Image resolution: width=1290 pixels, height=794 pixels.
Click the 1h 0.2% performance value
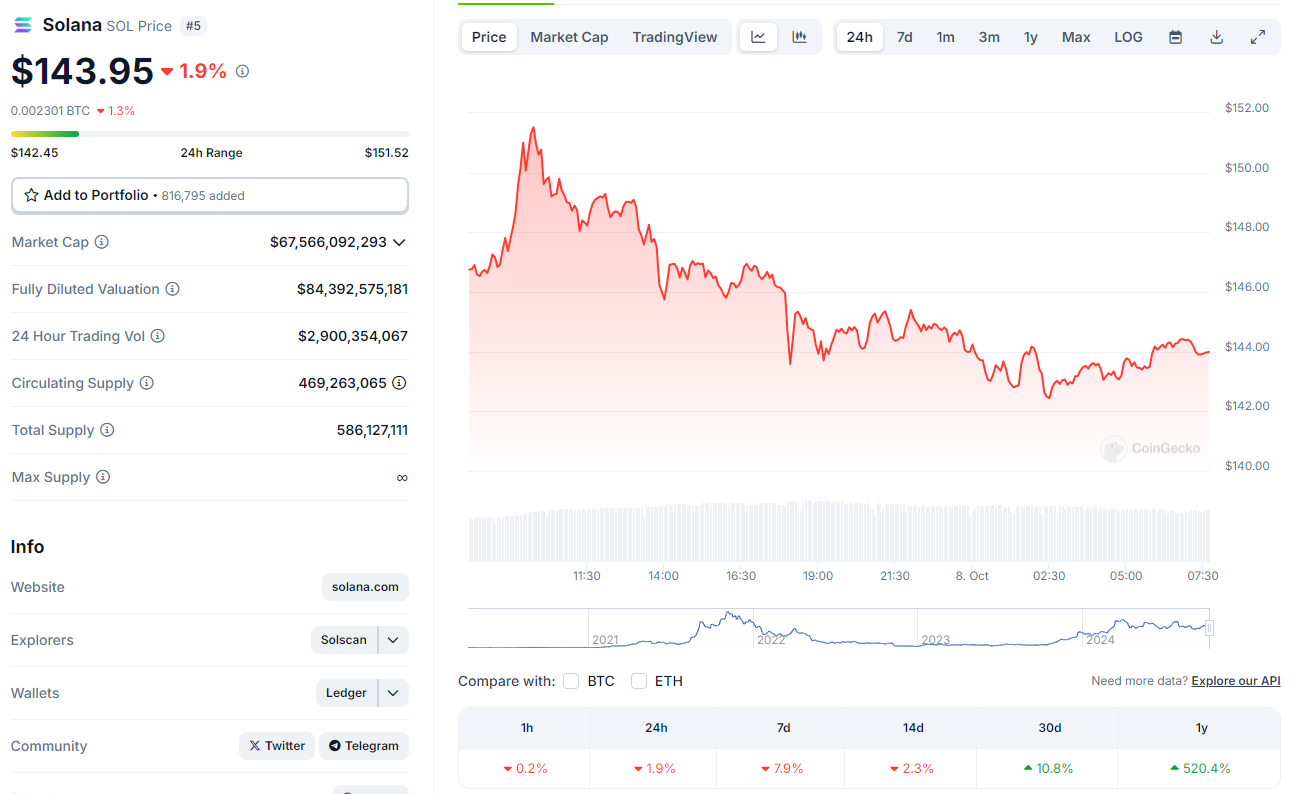(x=526, y=769)
